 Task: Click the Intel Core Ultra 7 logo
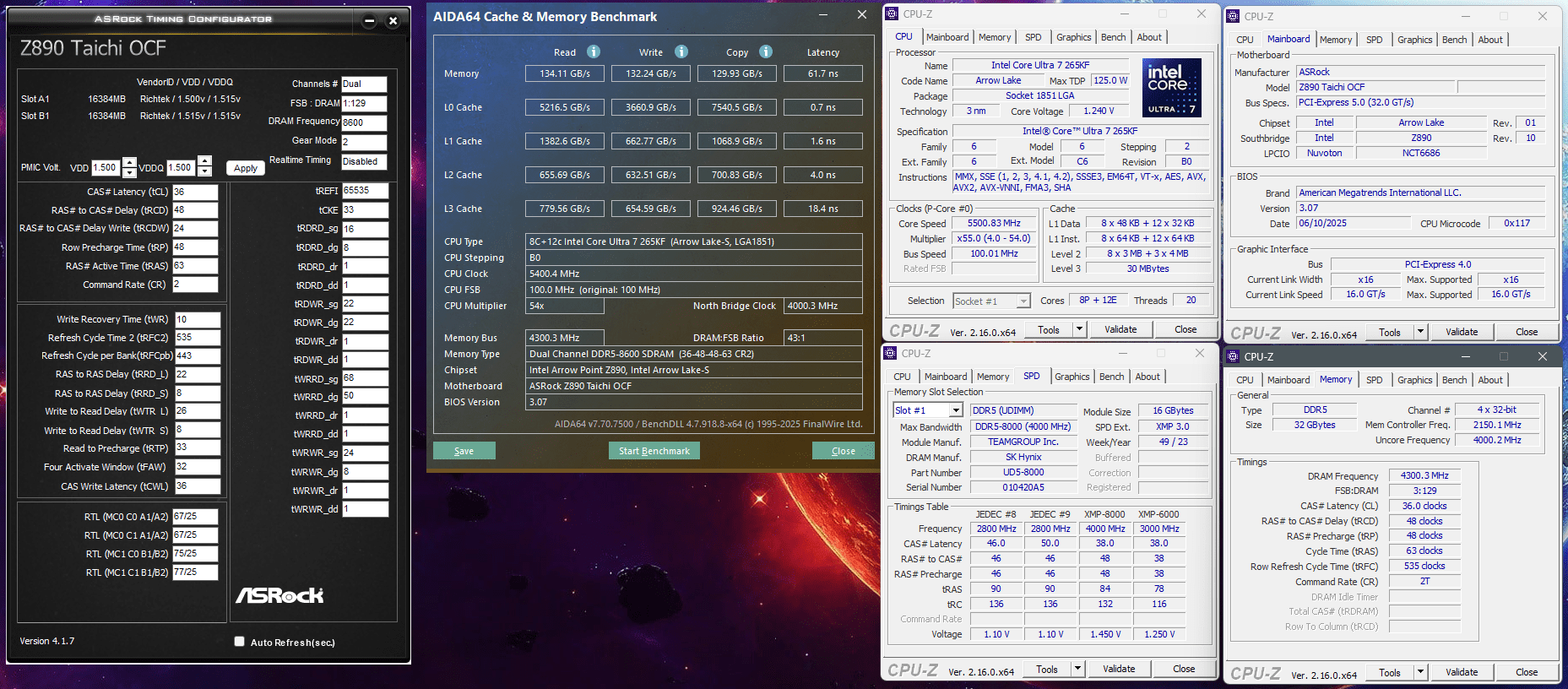[1171, 88]
